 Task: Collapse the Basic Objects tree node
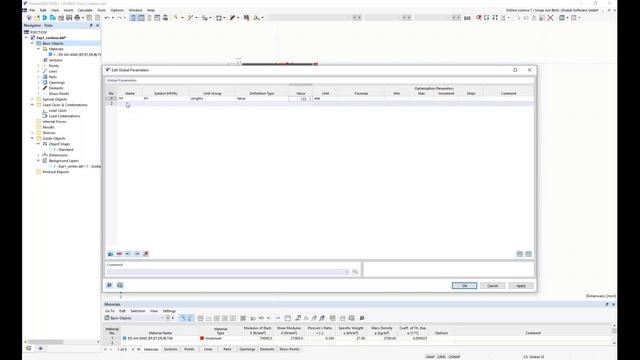click(32, 43)
